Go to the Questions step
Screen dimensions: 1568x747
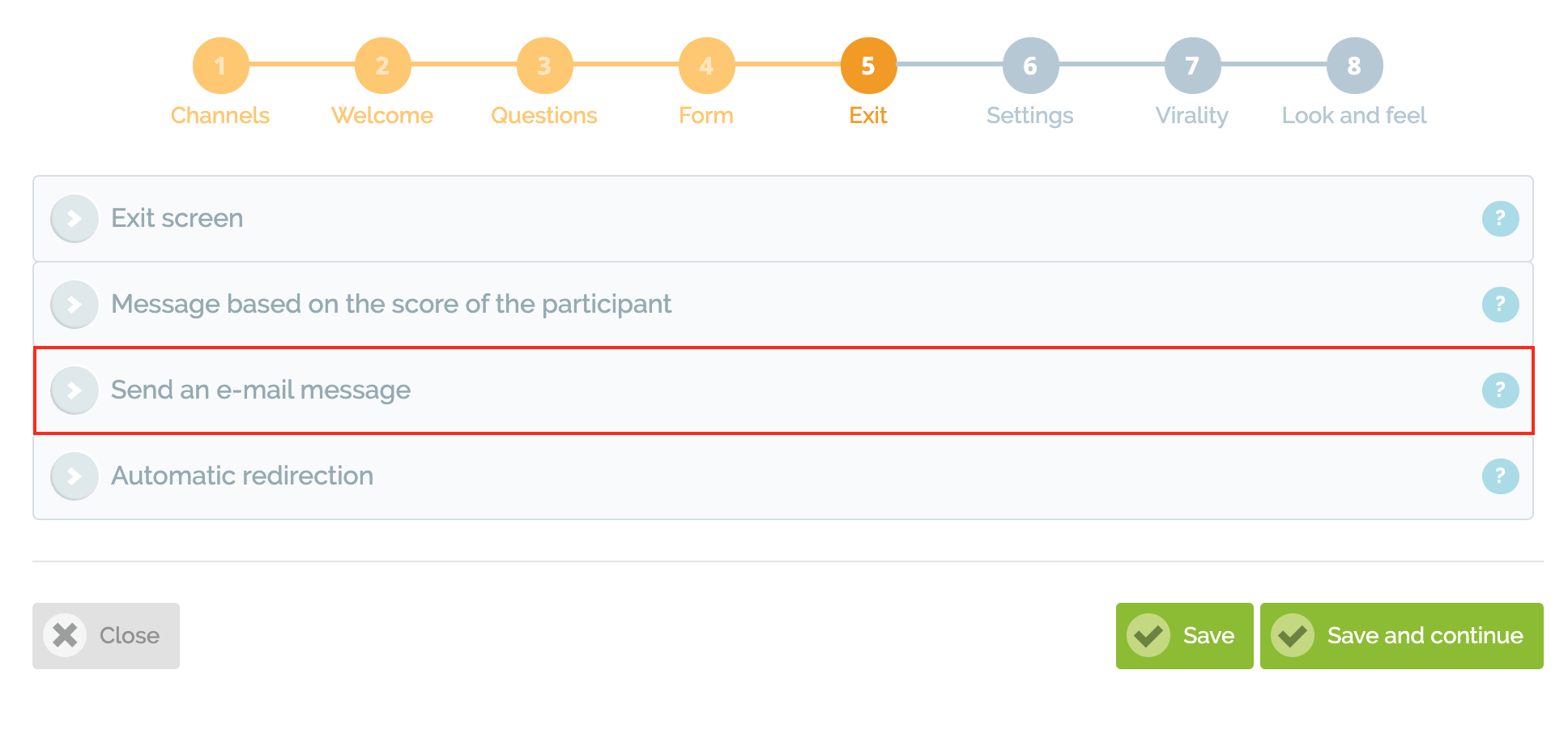click(x=544, y=66)
